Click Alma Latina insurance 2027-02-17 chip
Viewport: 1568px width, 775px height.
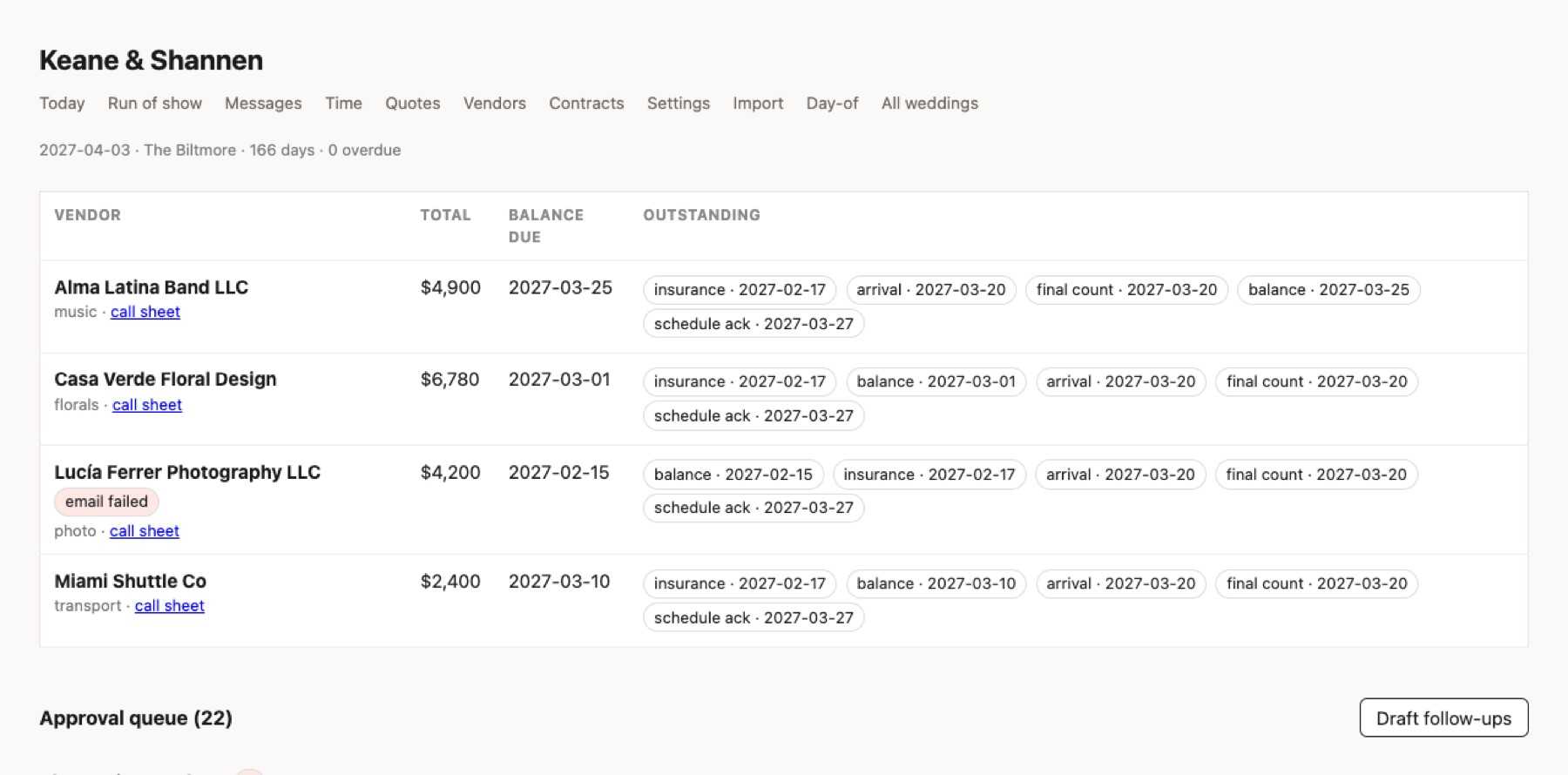(x=740, y=290)
